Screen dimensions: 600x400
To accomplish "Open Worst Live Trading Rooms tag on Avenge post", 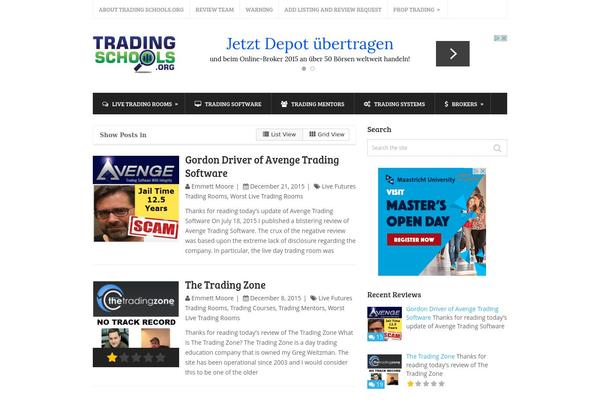I will (x=266, y=196).
